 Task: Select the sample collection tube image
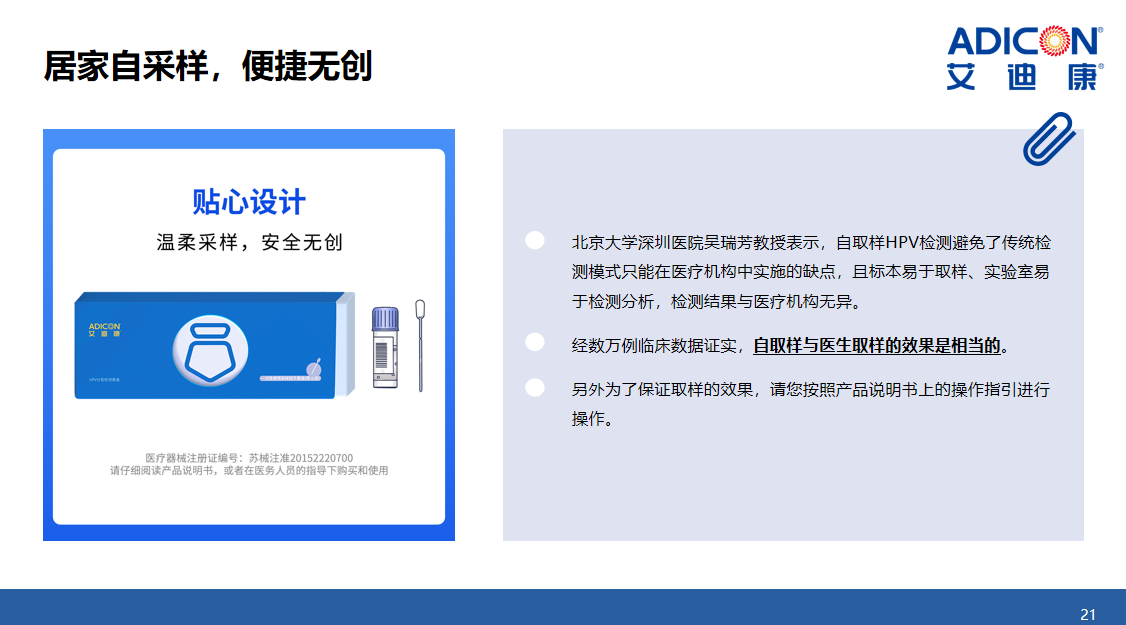pos(385,347)
